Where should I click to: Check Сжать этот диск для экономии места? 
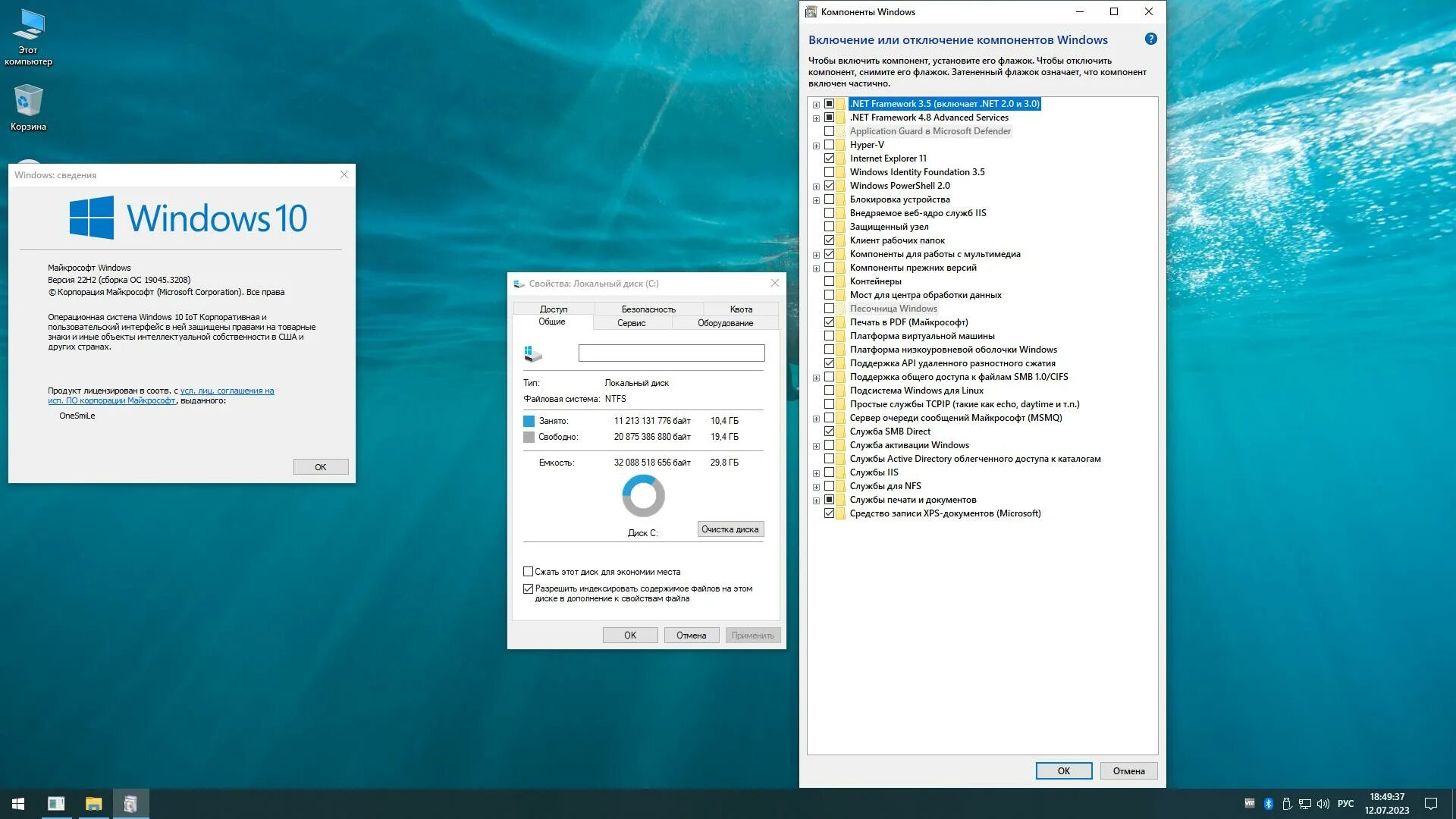tap(528, 571)
